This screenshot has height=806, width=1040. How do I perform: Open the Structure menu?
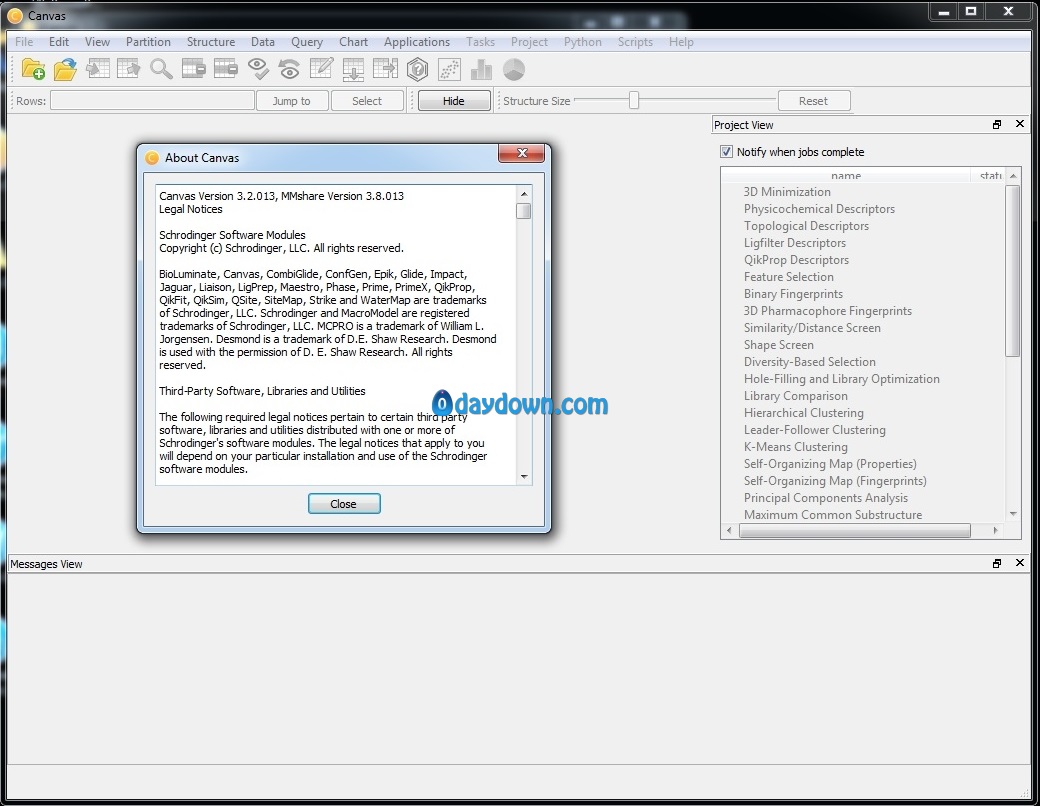point(210,42)
